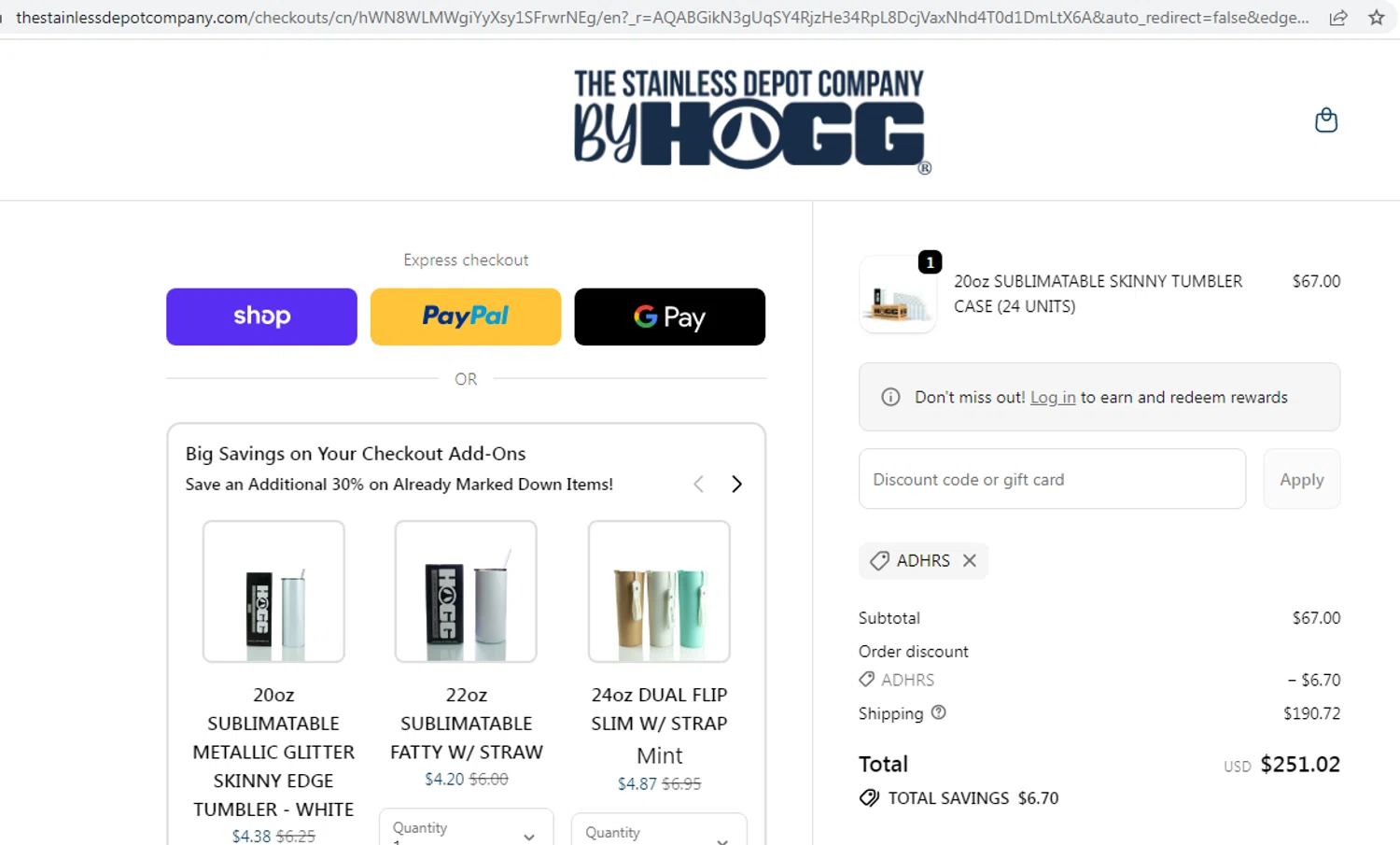Click the $251.02 total amount
Viewport: 1400px width, 845px height.
(1300, 764)
